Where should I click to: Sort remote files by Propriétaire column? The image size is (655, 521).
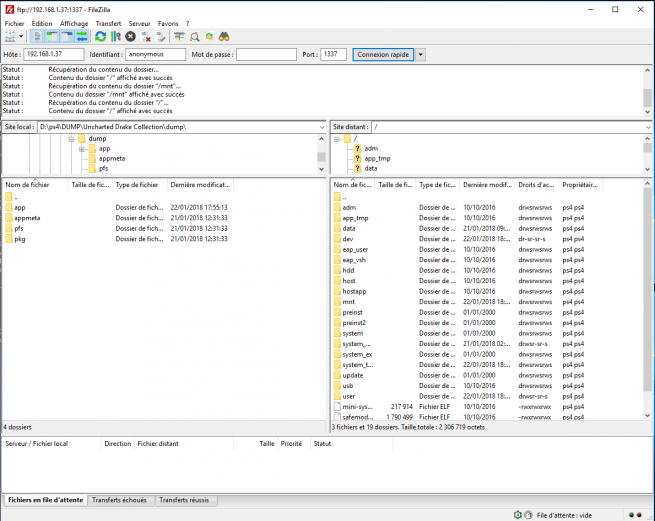(580, 185)
